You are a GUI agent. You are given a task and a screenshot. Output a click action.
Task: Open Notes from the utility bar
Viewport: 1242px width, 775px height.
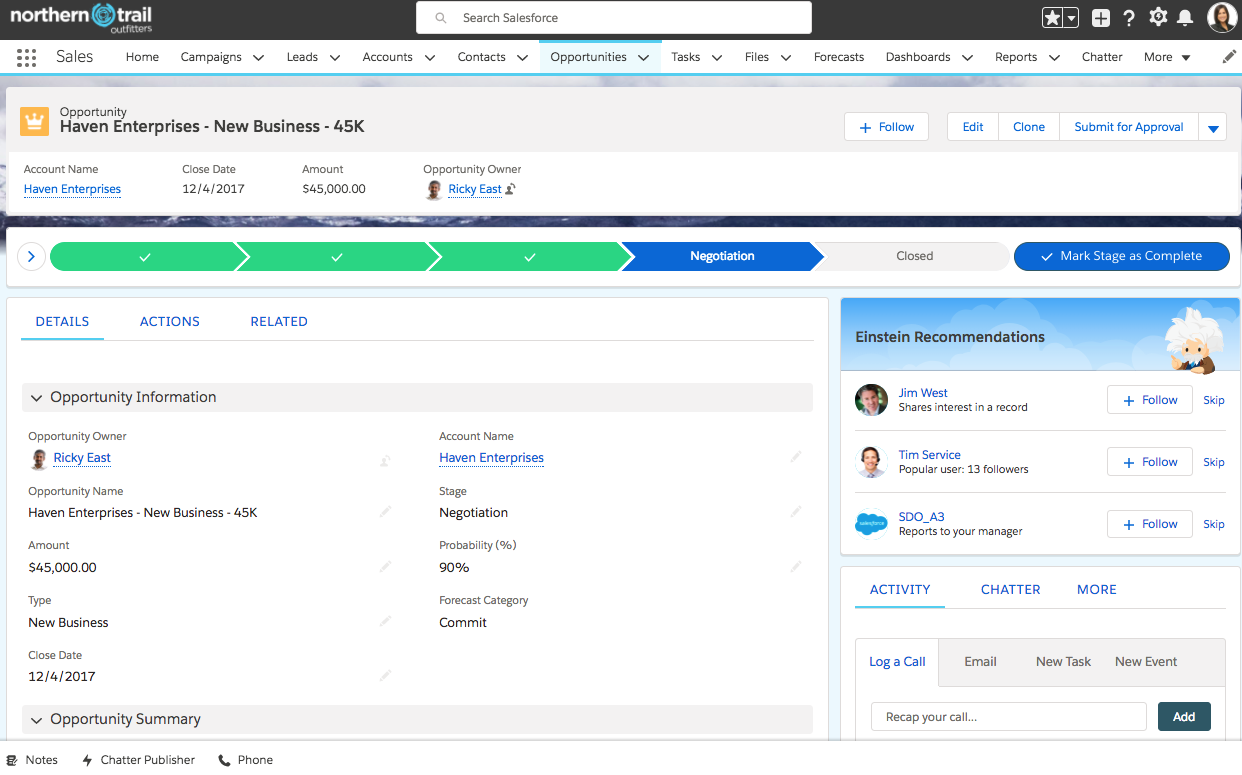32,760
